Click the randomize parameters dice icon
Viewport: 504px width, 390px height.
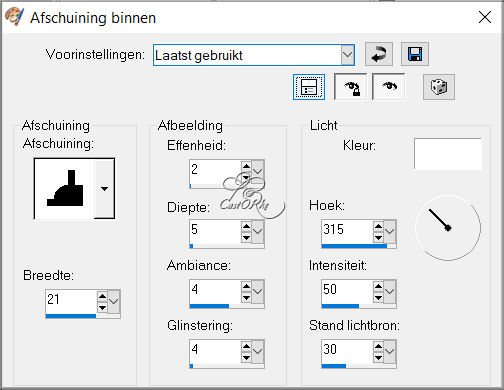coord(439,87)
